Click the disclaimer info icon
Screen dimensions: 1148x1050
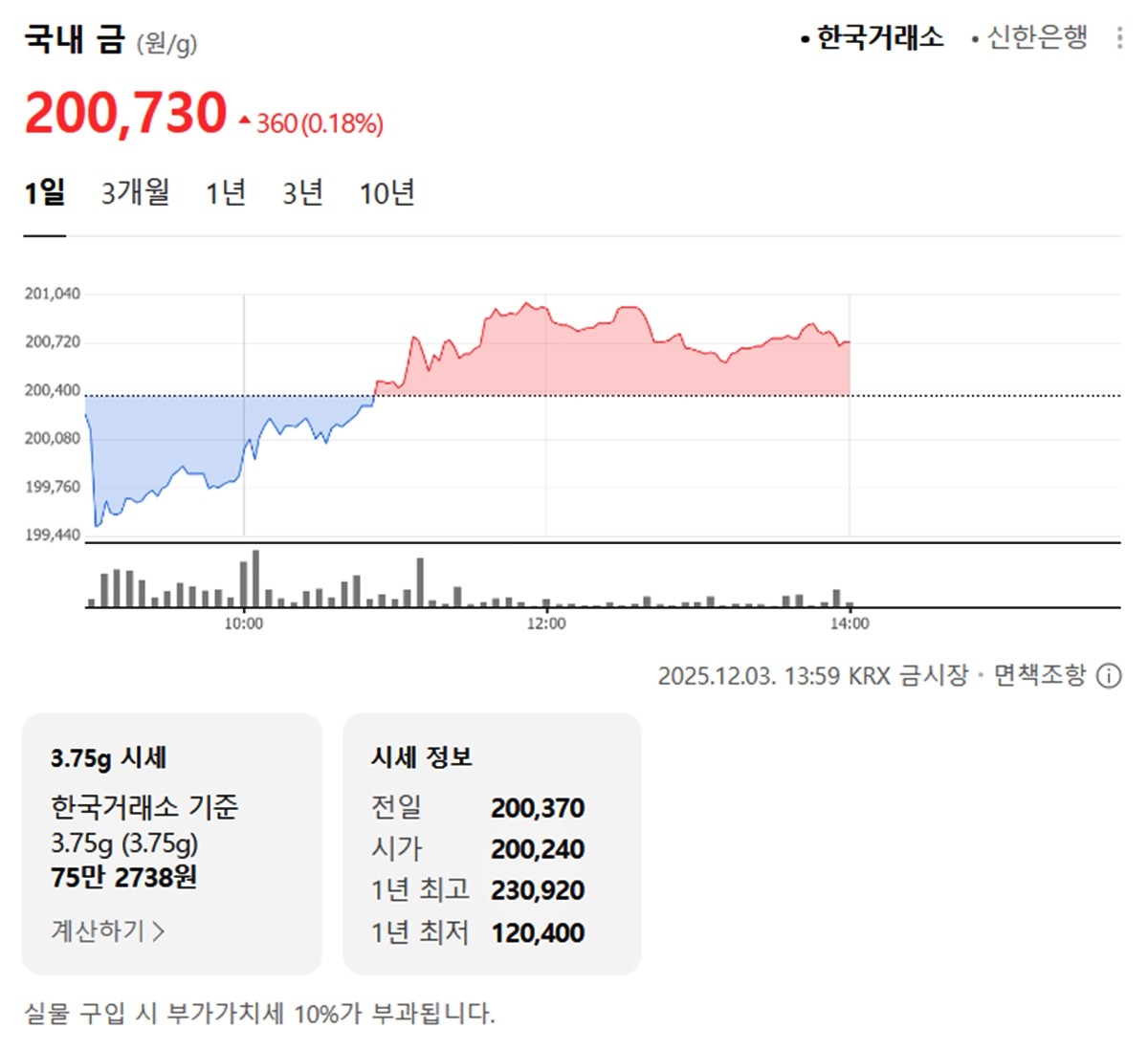pyautogui.click(x=1108, y=675)
